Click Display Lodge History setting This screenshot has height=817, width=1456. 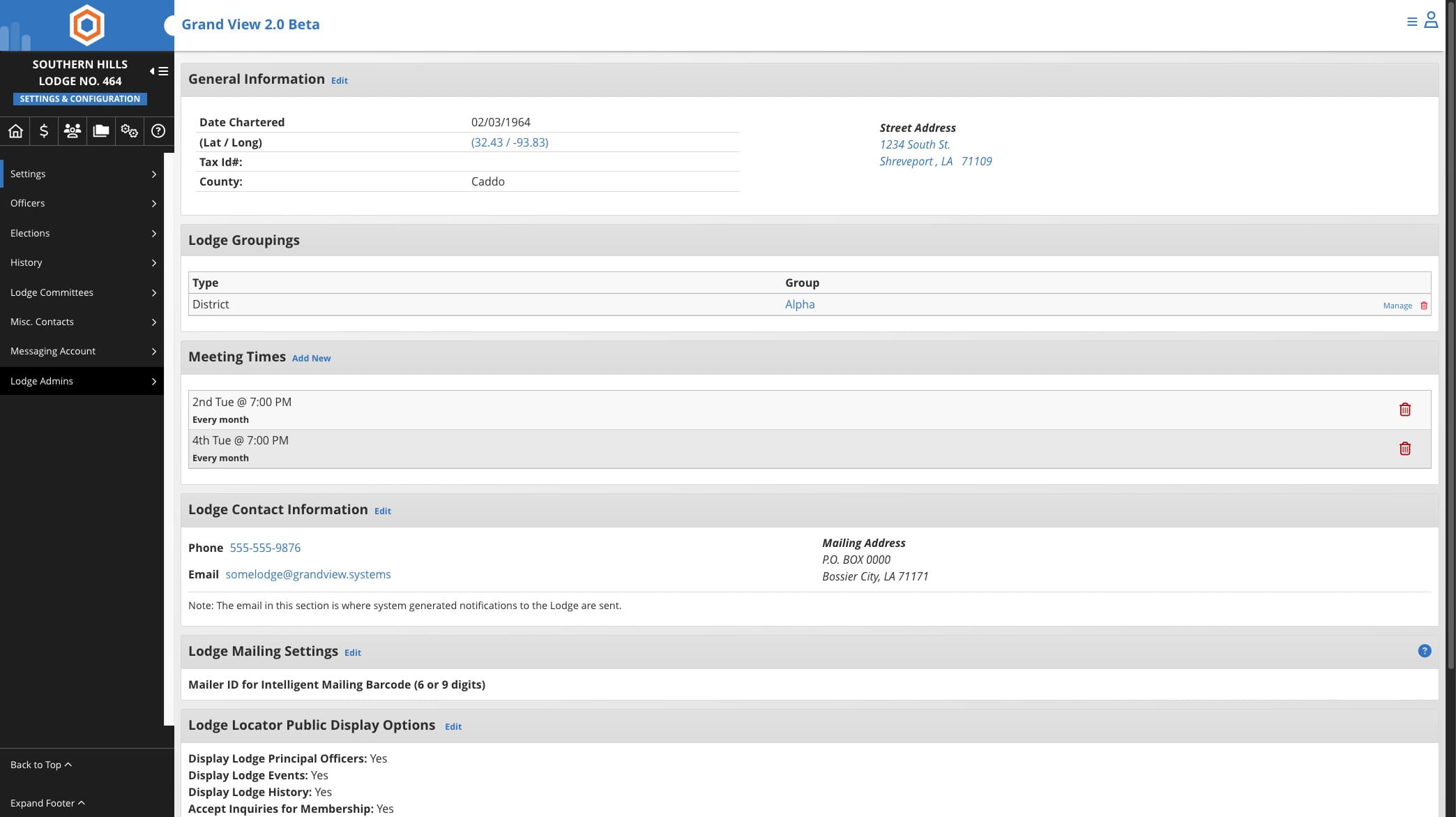(x=260, y=792)
